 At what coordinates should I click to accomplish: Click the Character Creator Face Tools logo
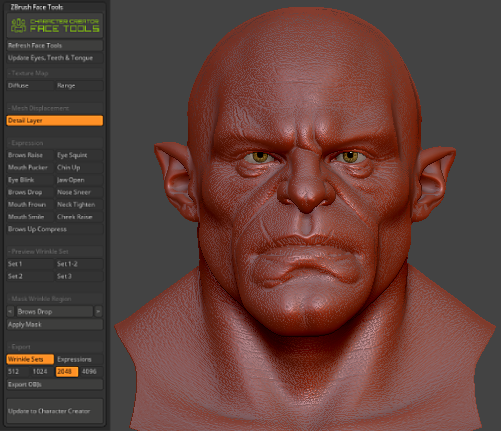[55, 26]
